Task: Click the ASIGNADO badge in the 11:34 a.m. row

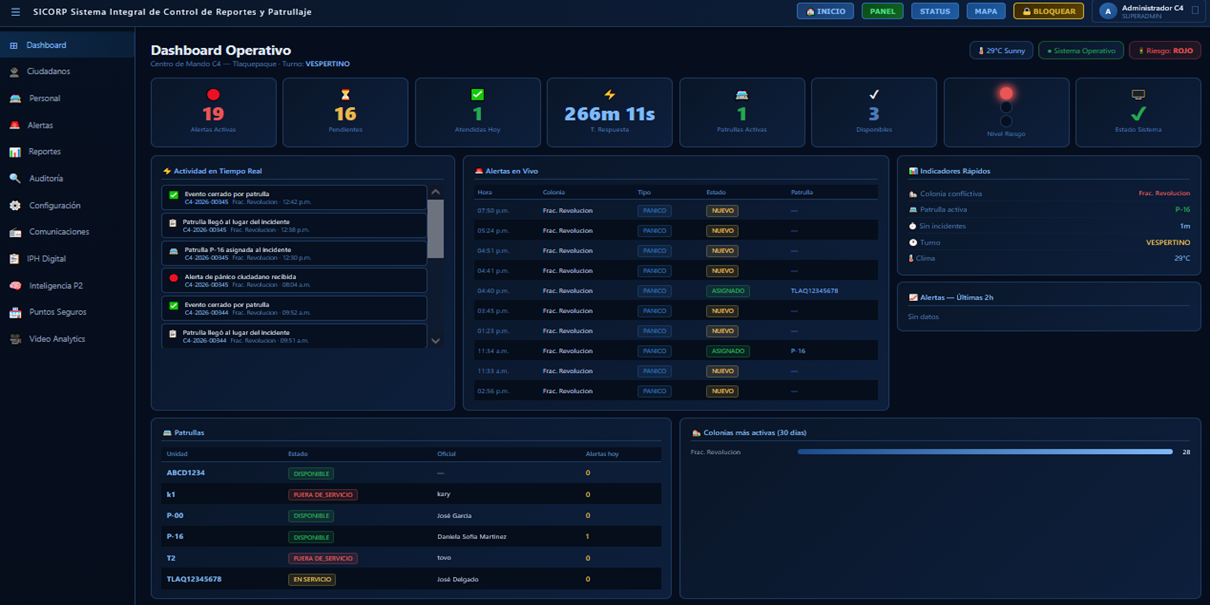Action: coord(727,351)
